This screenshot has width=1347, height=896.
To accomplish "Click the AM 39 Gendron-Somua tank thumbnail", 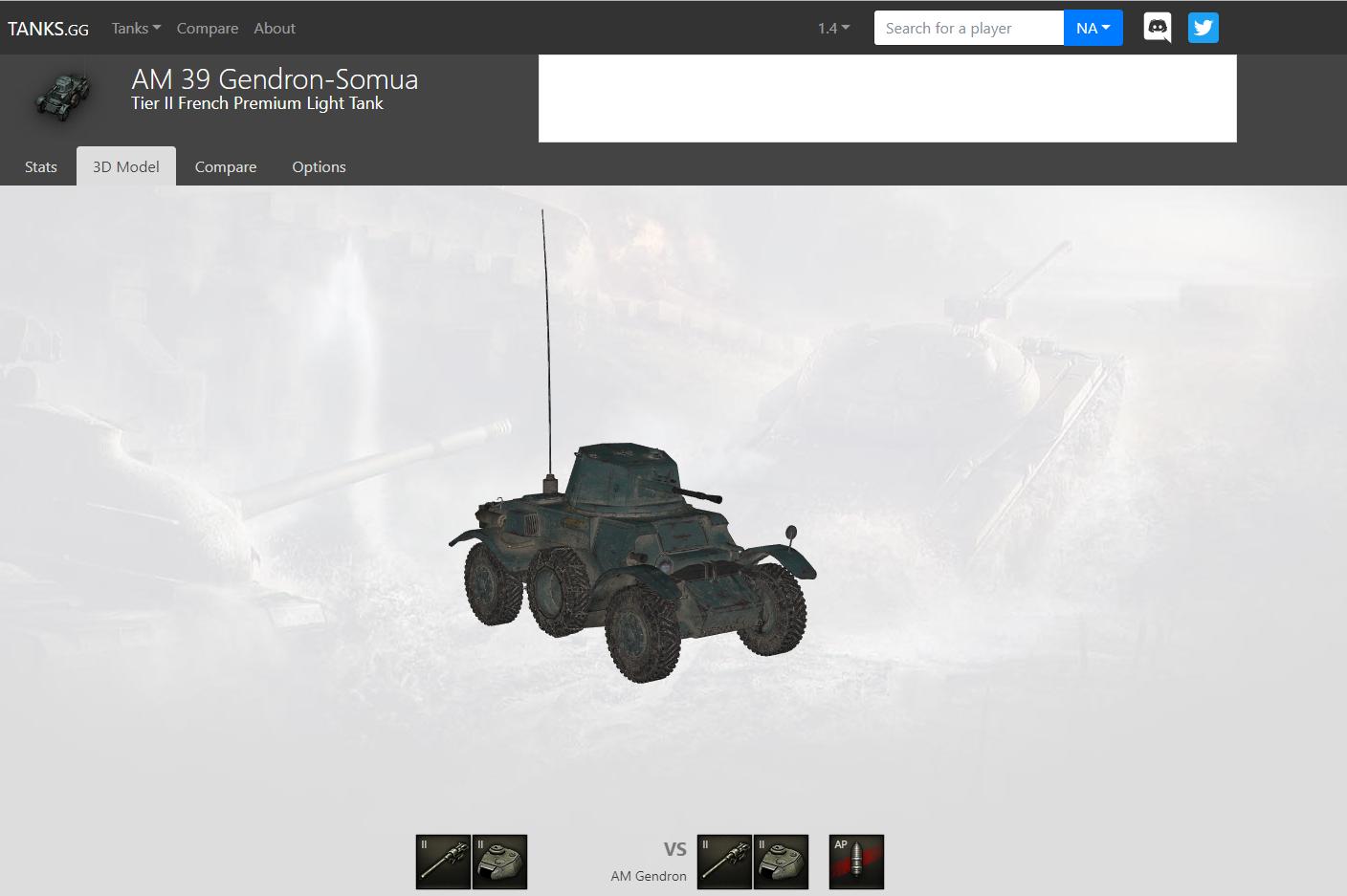I will pos(64,96).
